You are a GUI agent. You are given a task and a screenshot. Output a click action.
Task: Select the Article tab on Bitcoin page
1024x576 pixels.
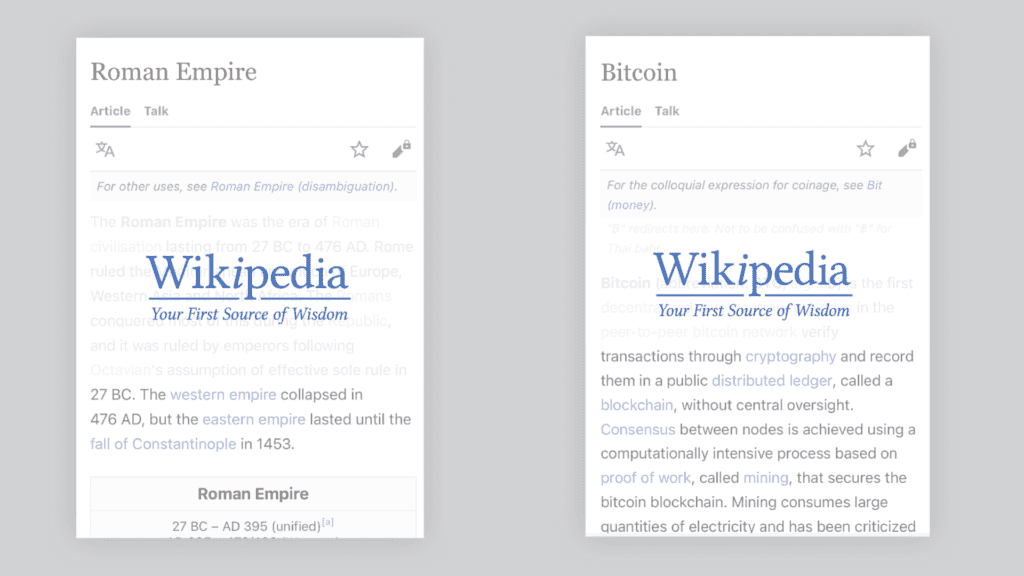coord(621,111)
